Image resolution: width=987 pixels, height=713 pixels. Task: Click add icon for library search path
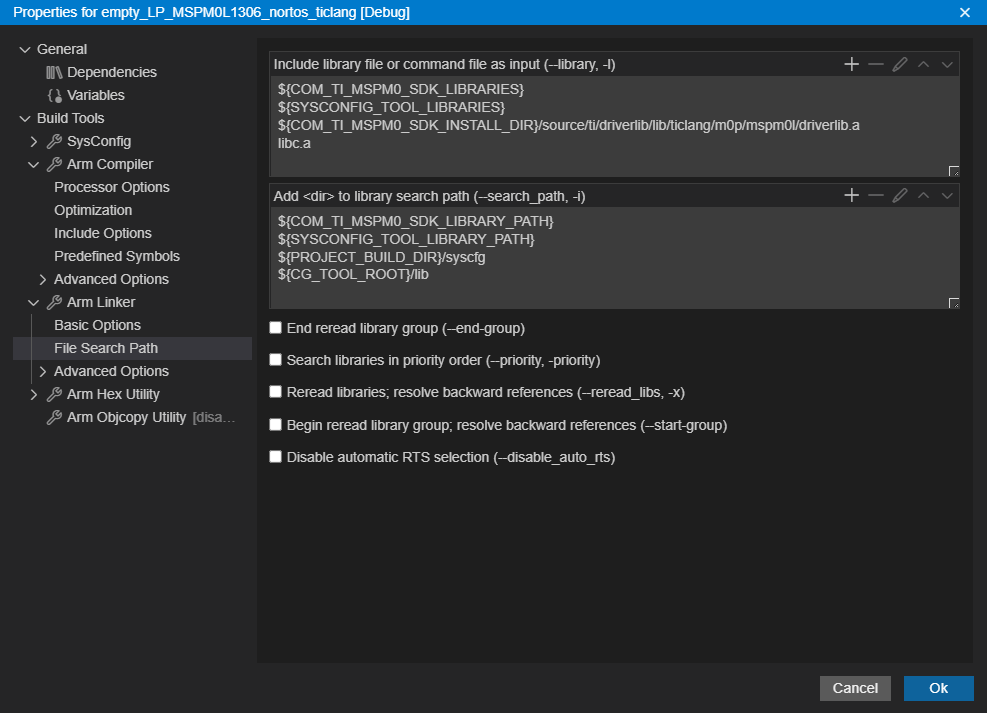852,196
